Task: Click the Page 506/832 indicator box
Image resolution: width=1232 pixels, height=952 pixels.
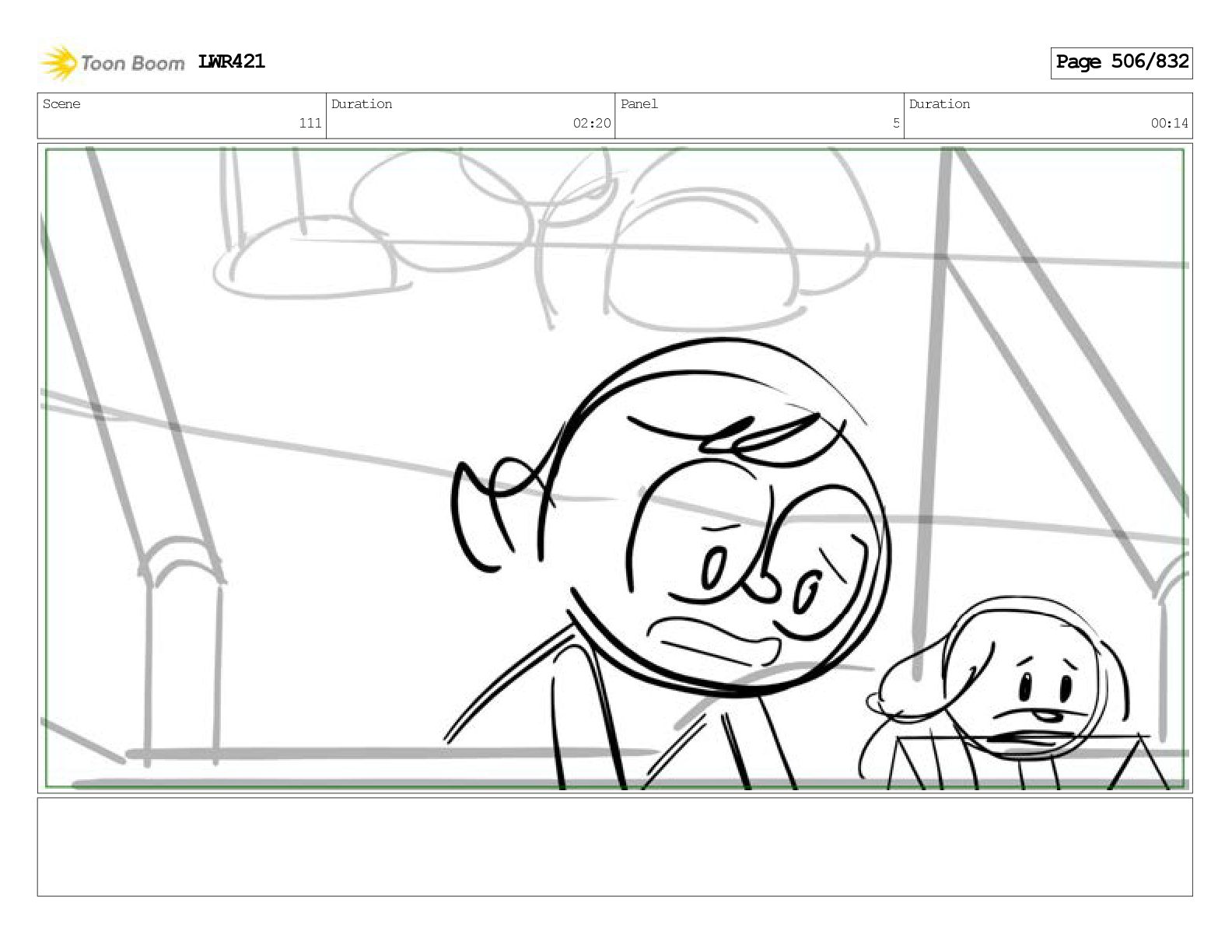Action: click(x=1122, y=62)
